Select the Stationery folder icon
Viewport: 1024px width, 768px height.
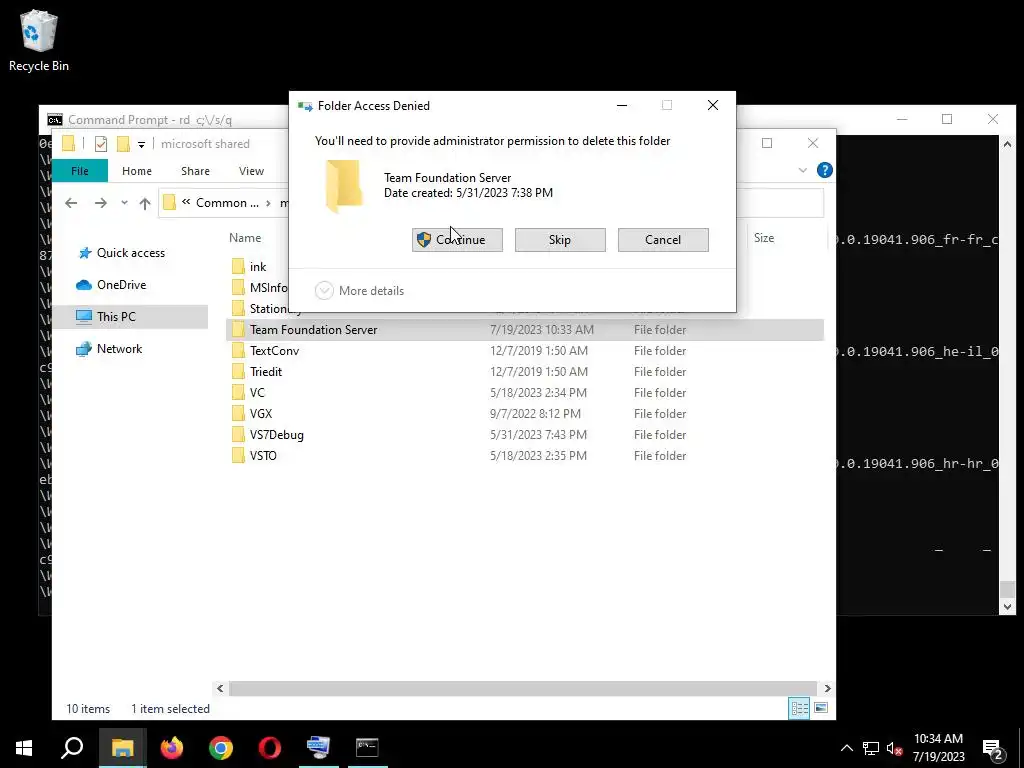coord(238,308)
